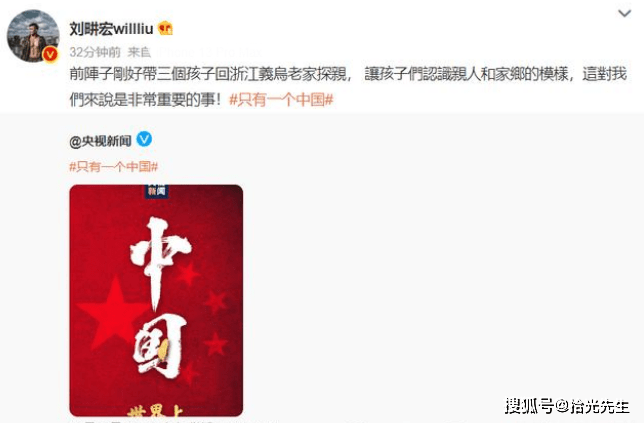The height and width of the screenshot is (423, 644).
Task: Click post text starting with 前陣子剛好
Action: pos(348,74)
